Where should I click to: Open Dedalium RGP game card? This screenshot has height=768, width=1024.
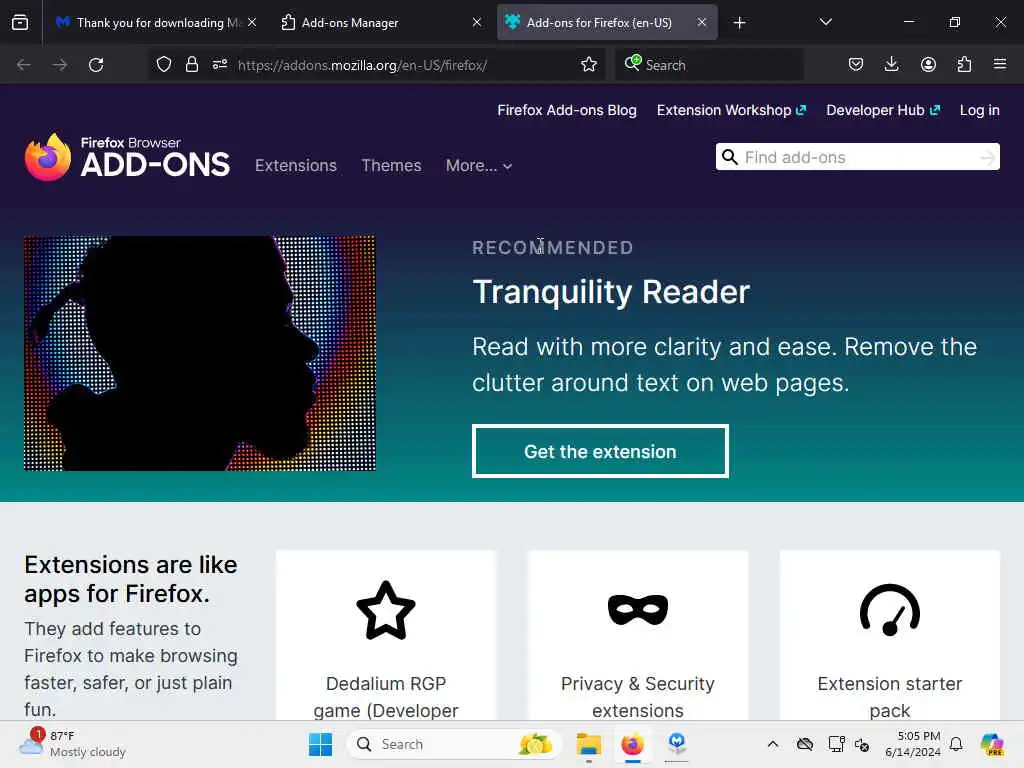[386, 635]
